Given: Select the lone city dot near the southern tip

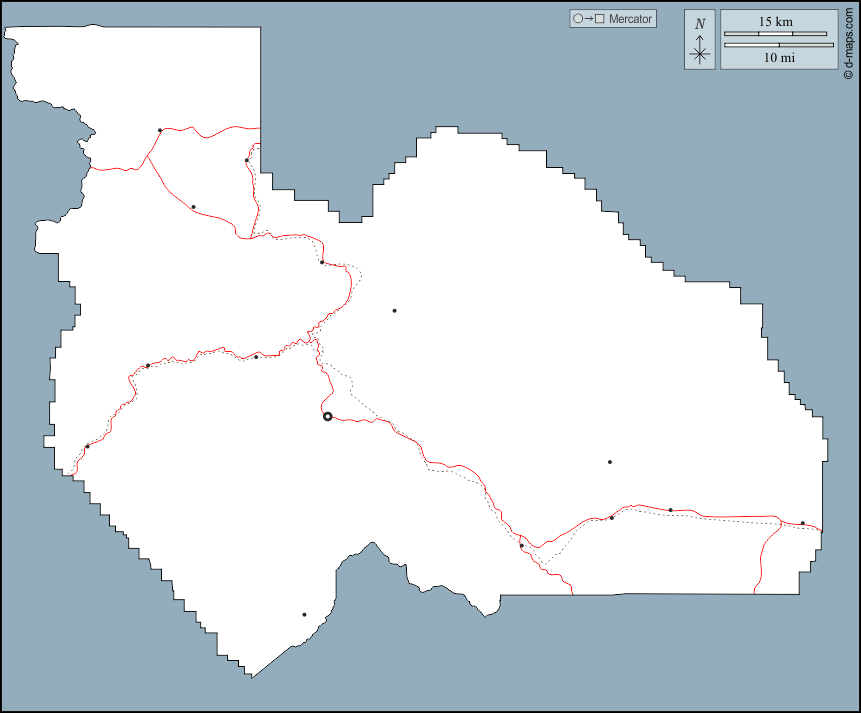Looking at the screenshot, I should point(304,615).
